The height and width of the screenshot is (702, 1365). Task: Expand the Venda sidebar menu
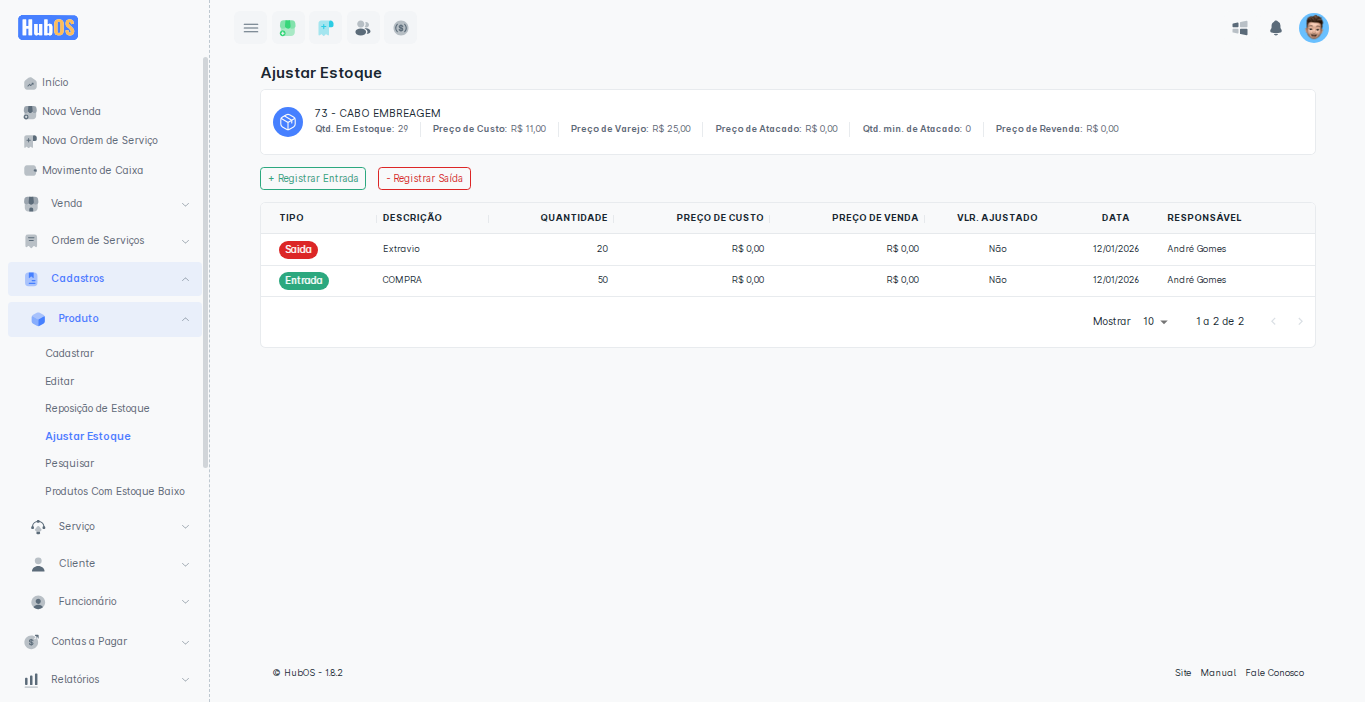105,204
